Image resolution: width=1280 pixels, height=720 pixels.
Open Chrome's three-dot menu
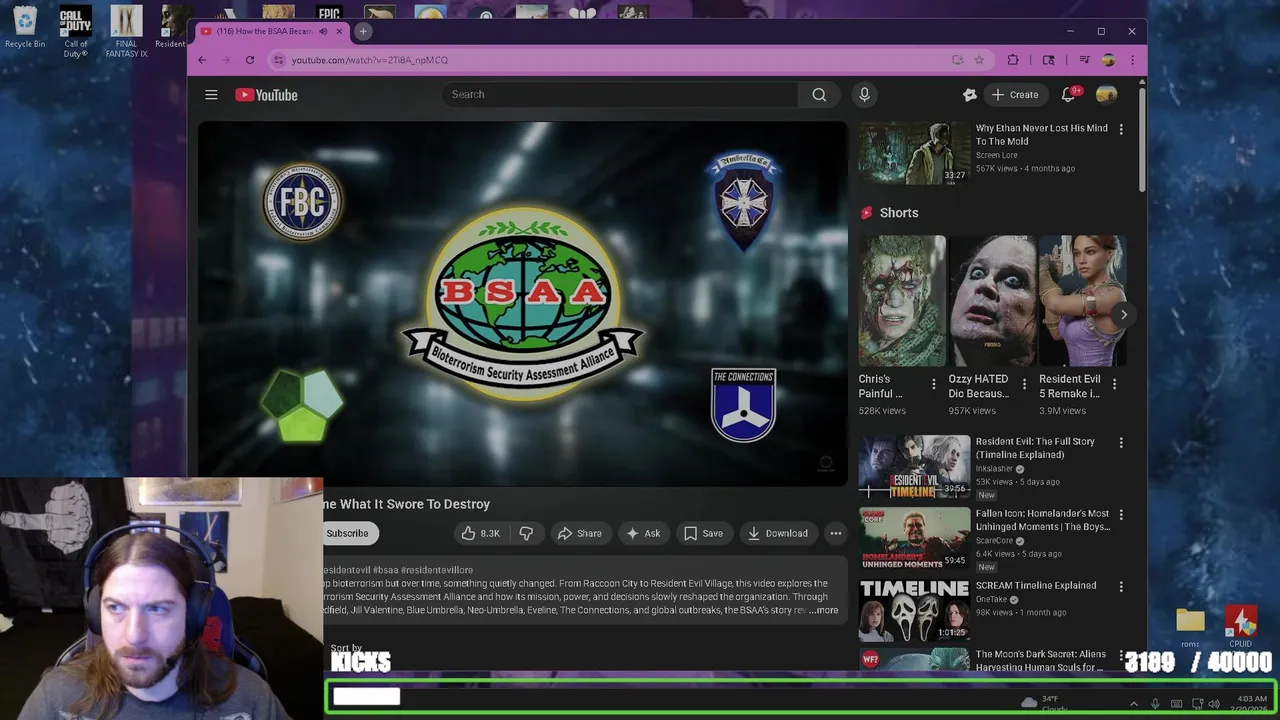click(1132, 60)
